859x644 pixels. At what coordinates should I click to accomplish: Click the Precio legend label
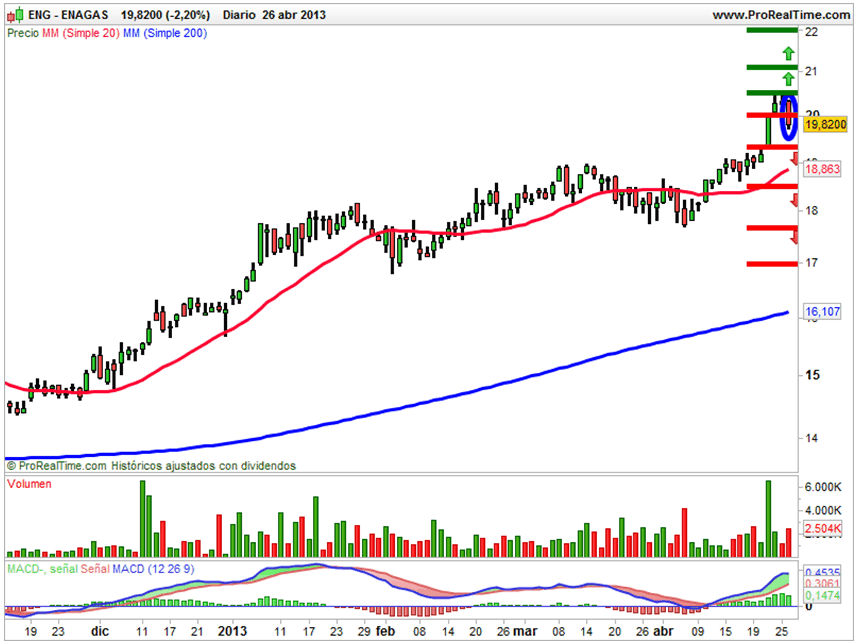click(x=23, y=33)
